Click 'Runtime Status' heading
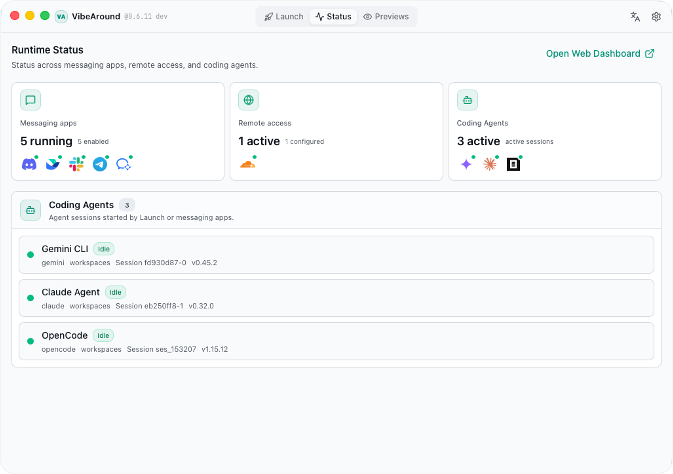Screen dimensions: 673x474 click(x=48, y=50)
